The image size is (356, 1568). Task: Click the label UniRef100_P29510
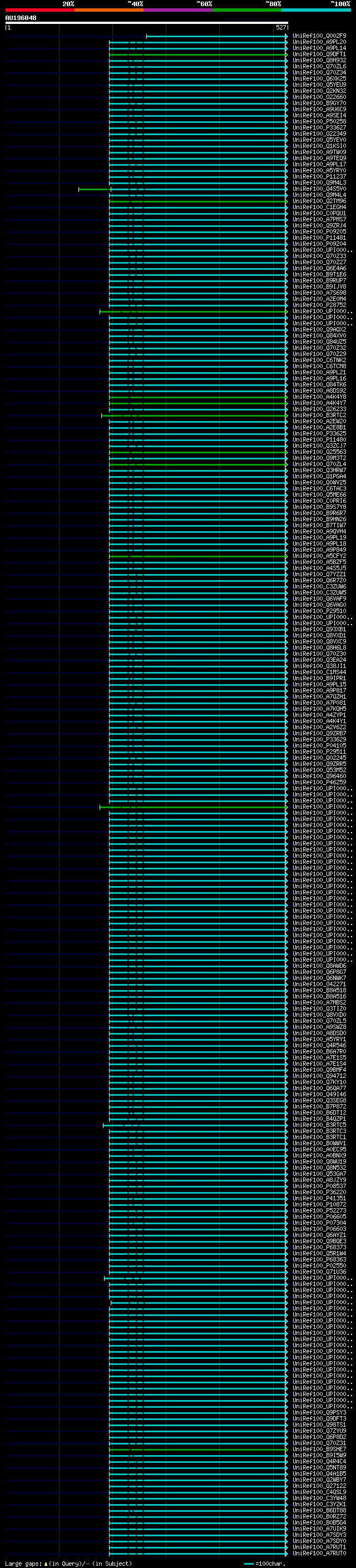click(319, 611)
